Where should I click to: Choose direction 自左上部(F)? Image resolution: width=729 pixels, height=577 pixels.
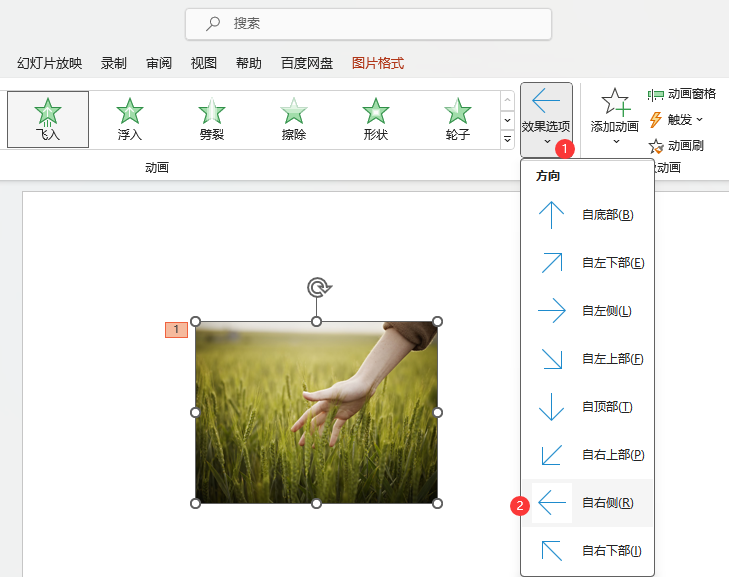[x=587, y=359]
